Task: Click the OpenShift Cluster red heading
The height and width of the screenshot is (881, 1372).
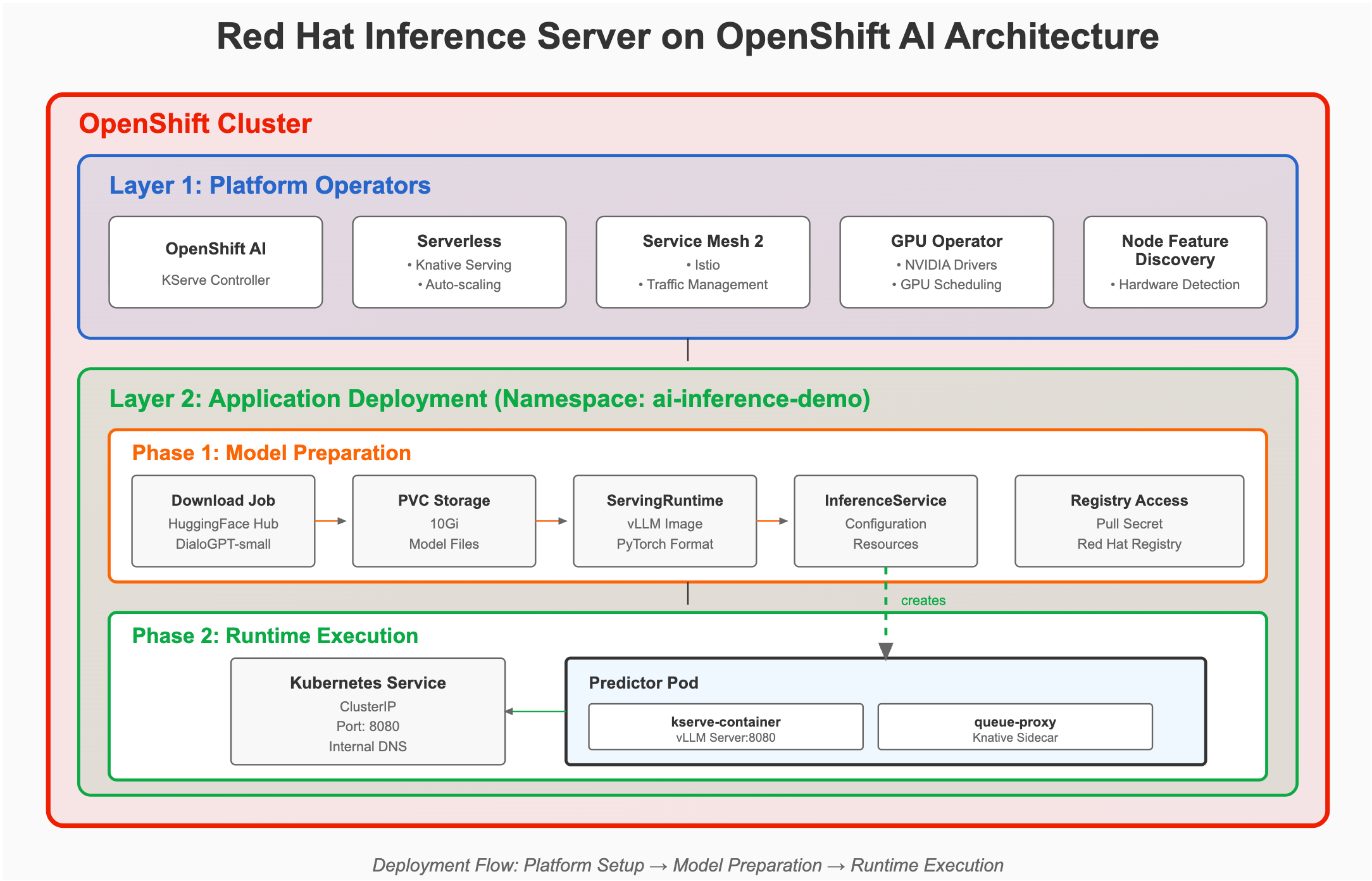Action: (x=195, y=124)
